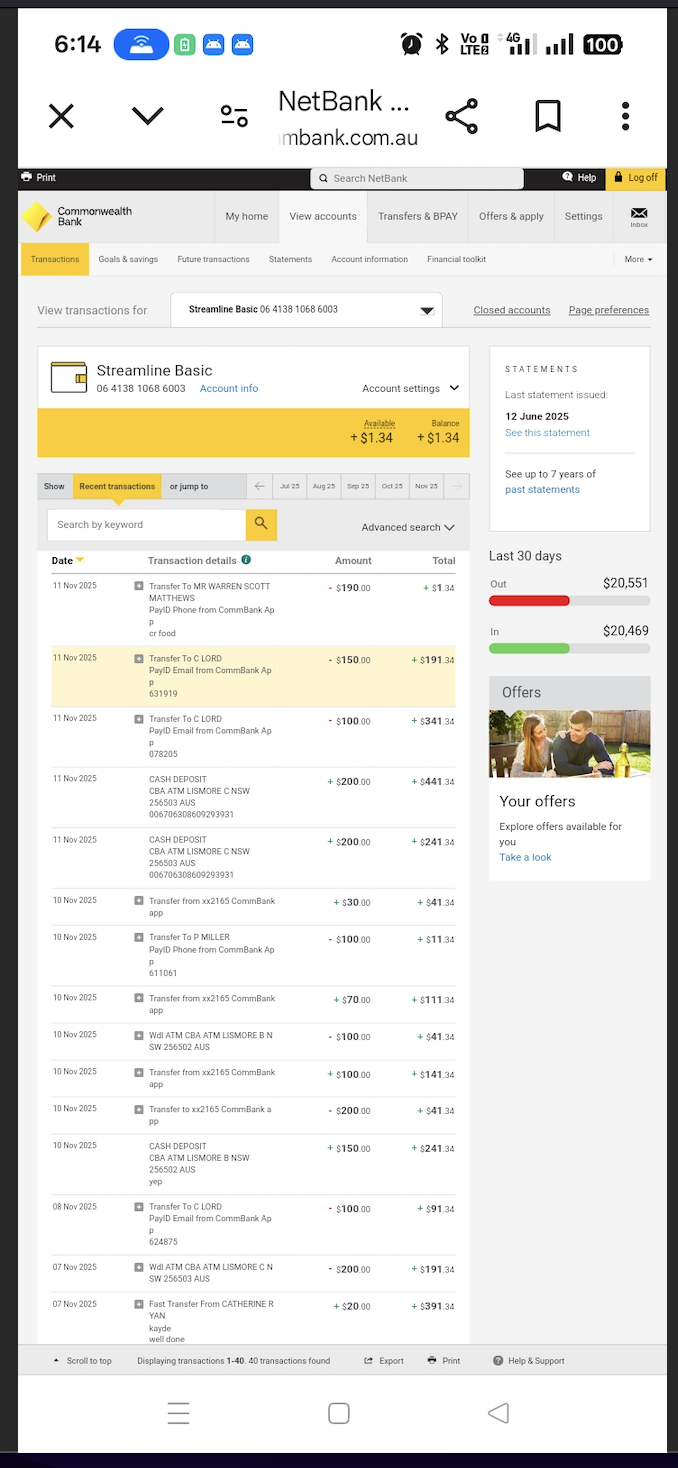Open the My home tab
Screen dimensions: 678x1468
247,216
